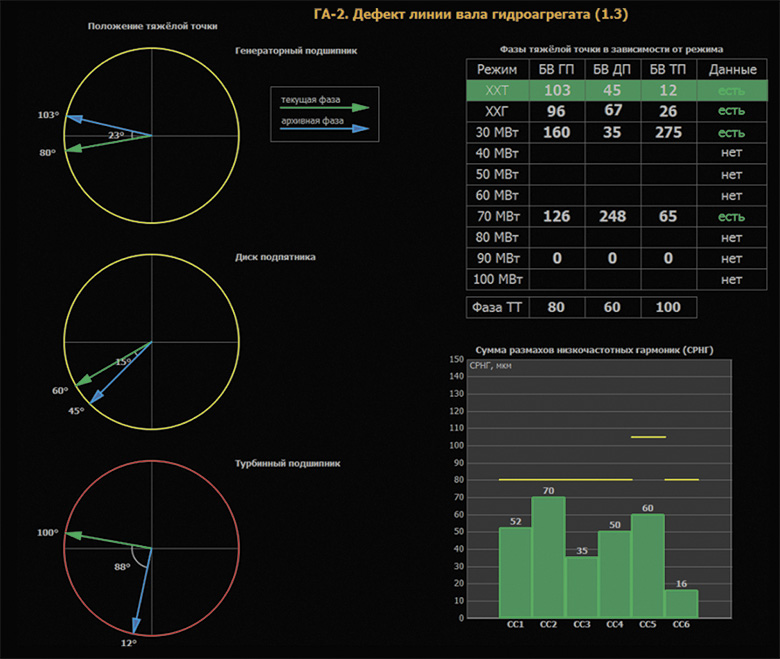This screenshot has width=780, height=659.
Task: Click the CC2 bar with value 70
Action: click(548, 556)
